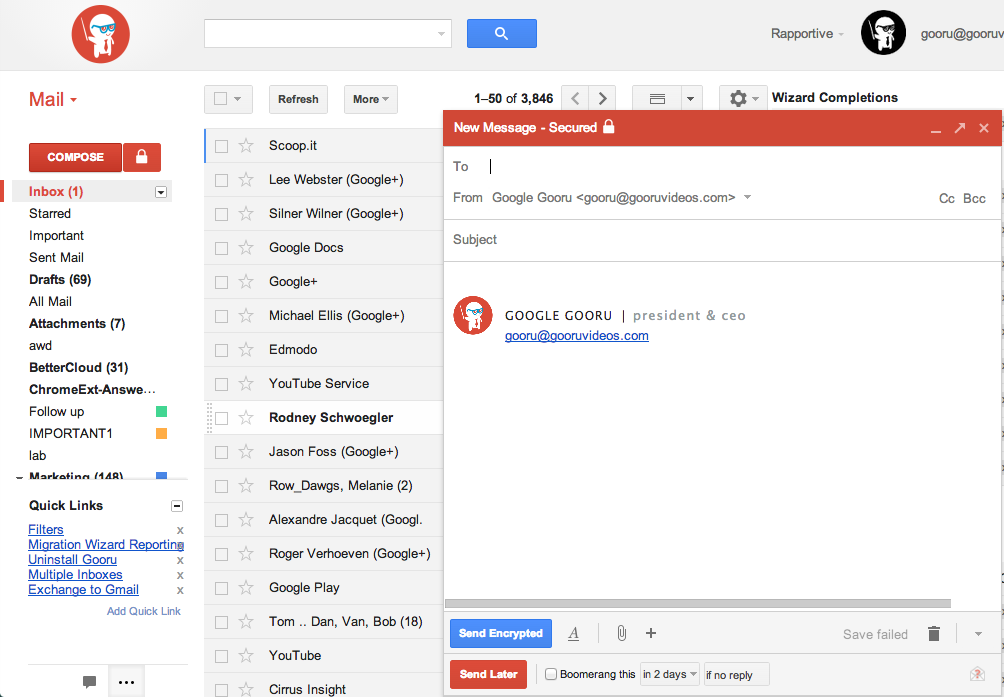The image size is (1004, 697).
Task: Open the From address dropdown
Action: point(747,197)
